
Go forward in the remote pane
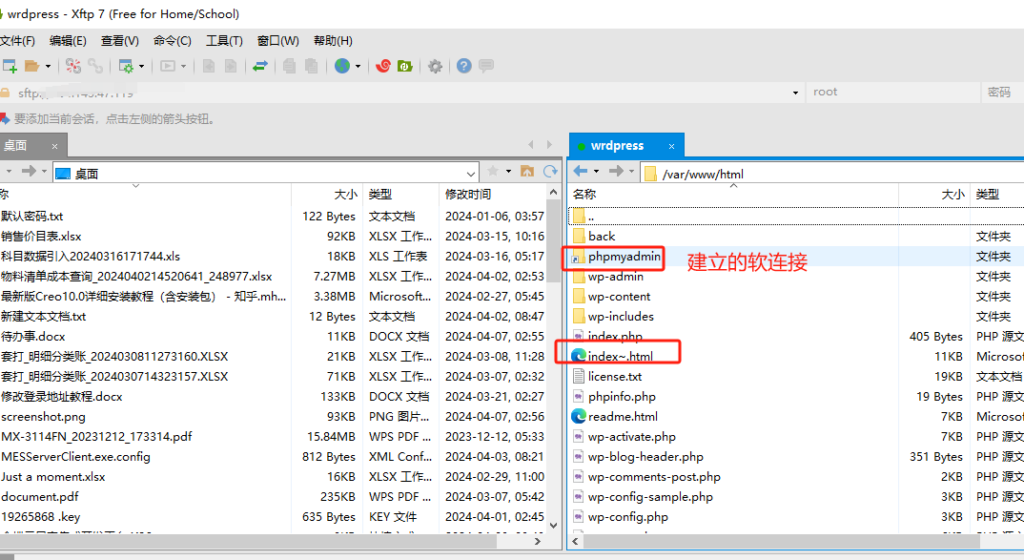[x=616, y=171]
